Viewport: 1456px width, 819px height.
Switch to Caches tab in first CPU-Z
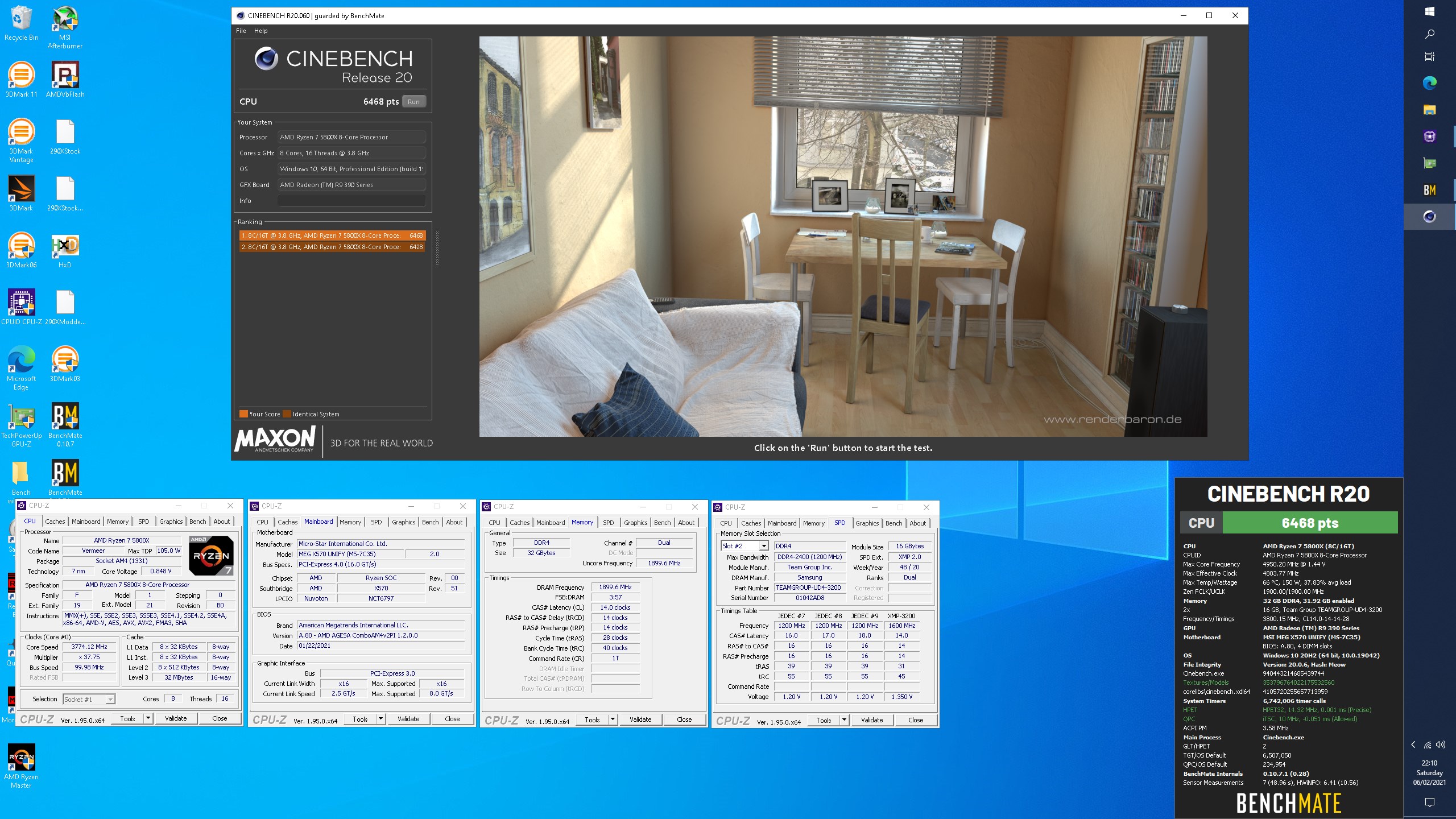(x=55, y=522)
